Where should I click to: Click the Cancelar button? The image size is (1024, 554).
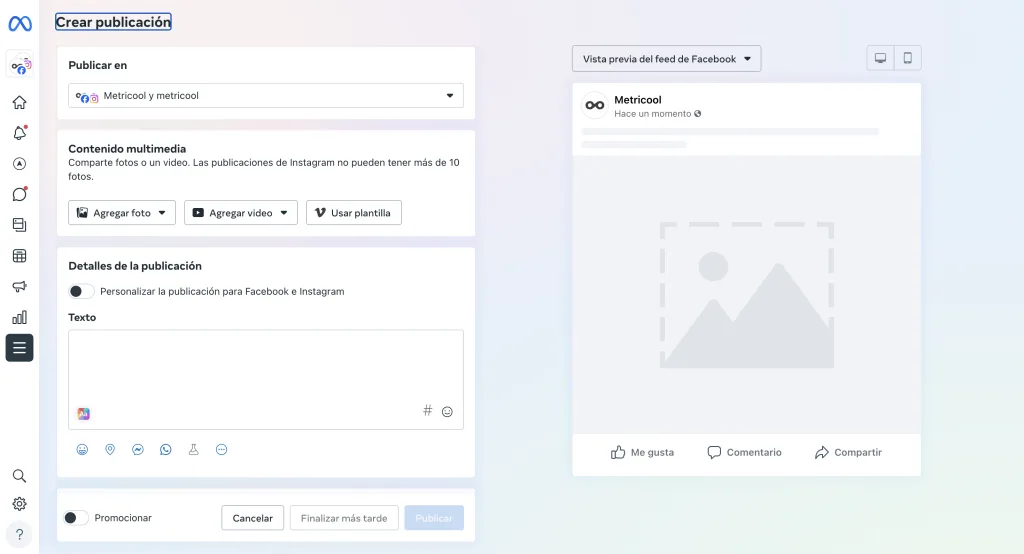(252, 518)
